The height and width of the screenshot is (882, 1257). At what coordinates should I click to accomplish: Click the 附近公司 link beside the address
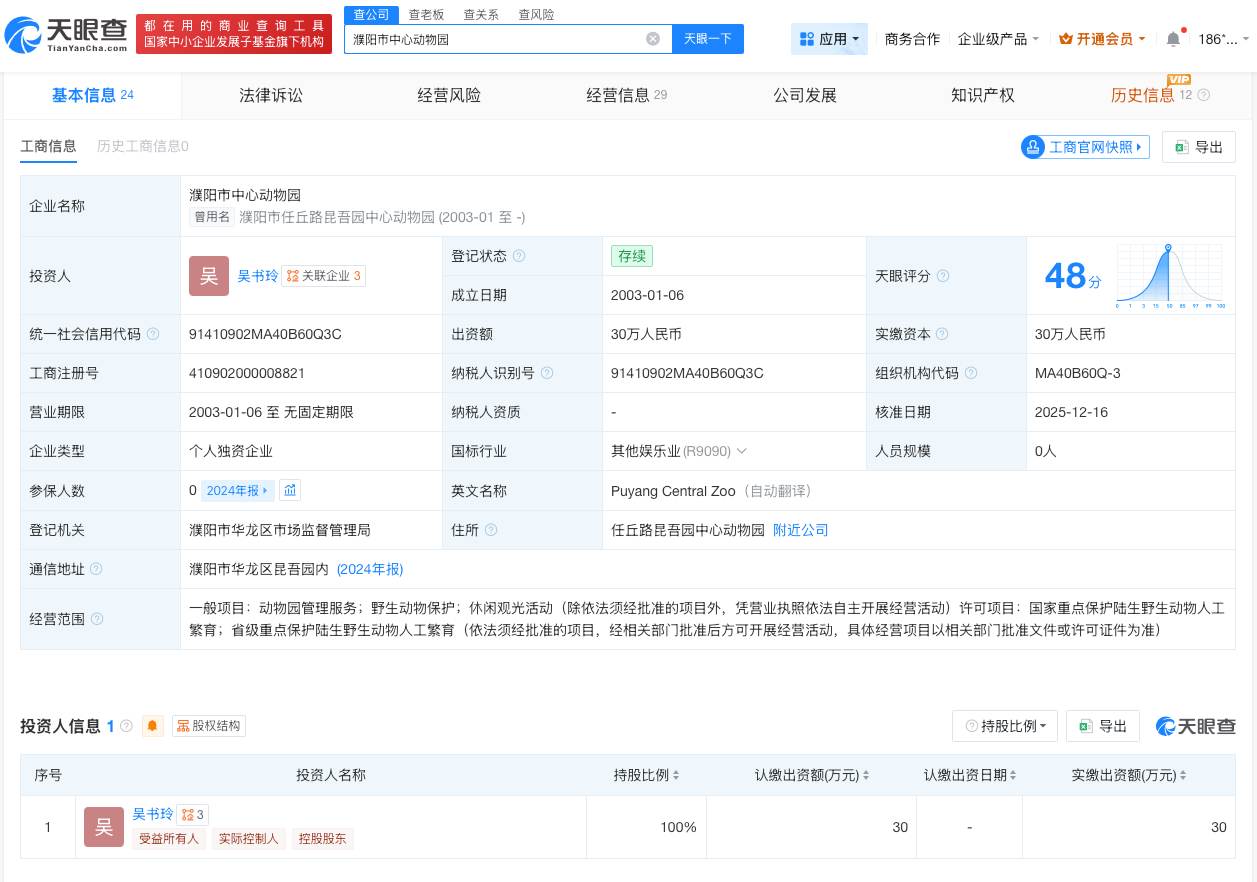[800, 530]
